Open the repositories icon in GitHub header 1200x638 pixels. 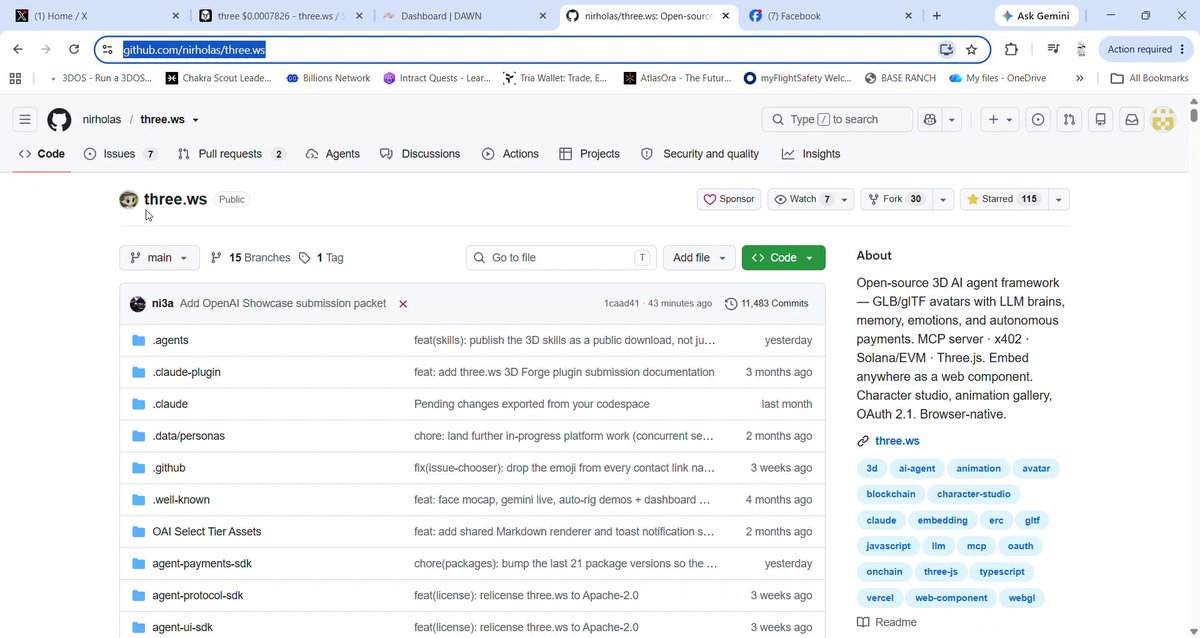click(x=1100, y=119)
